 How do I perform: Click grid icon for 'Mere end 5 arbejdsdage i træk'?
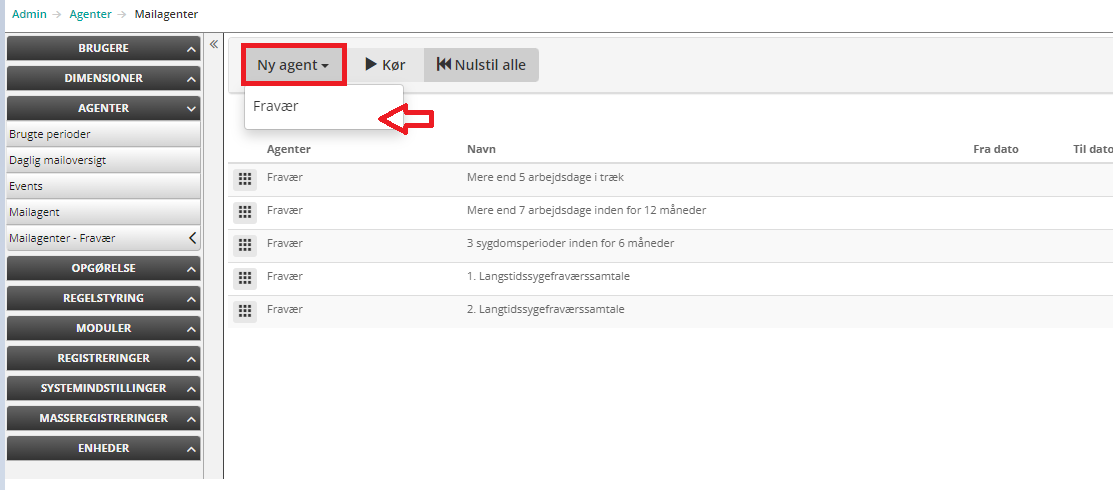click(243, 179)
